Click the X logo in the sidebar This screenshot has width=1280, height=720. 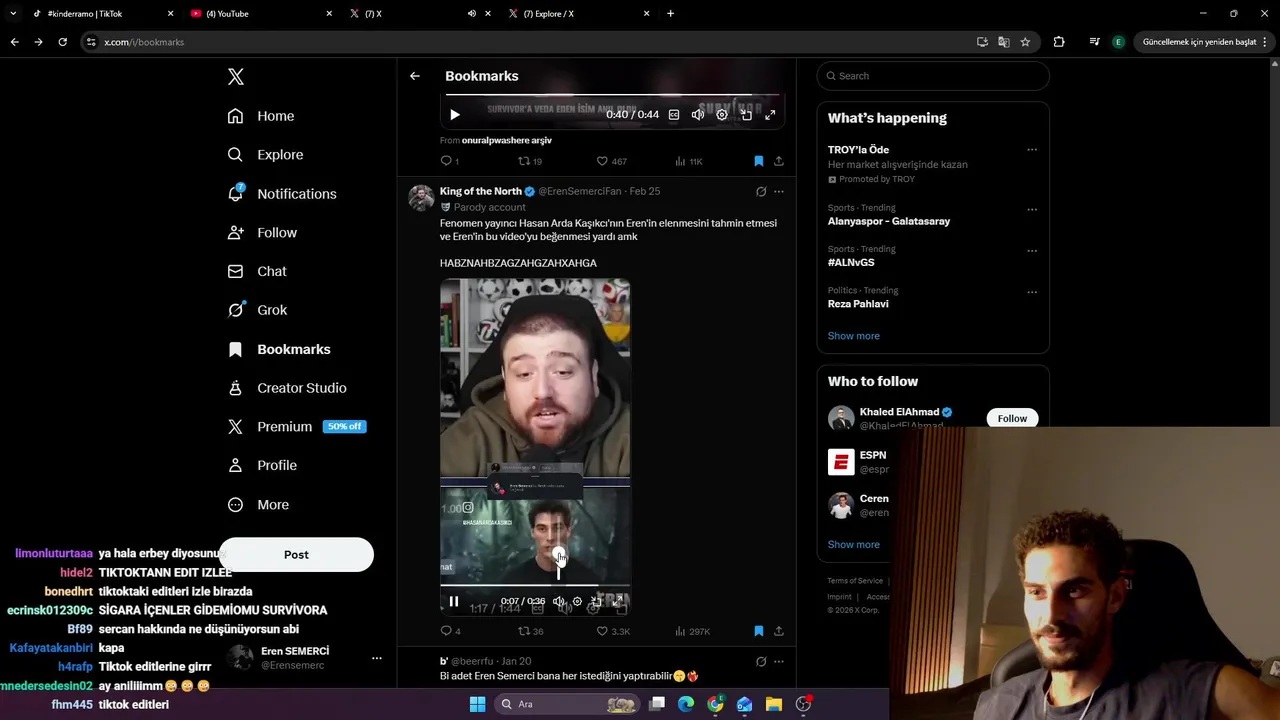[x=236, y=77]
